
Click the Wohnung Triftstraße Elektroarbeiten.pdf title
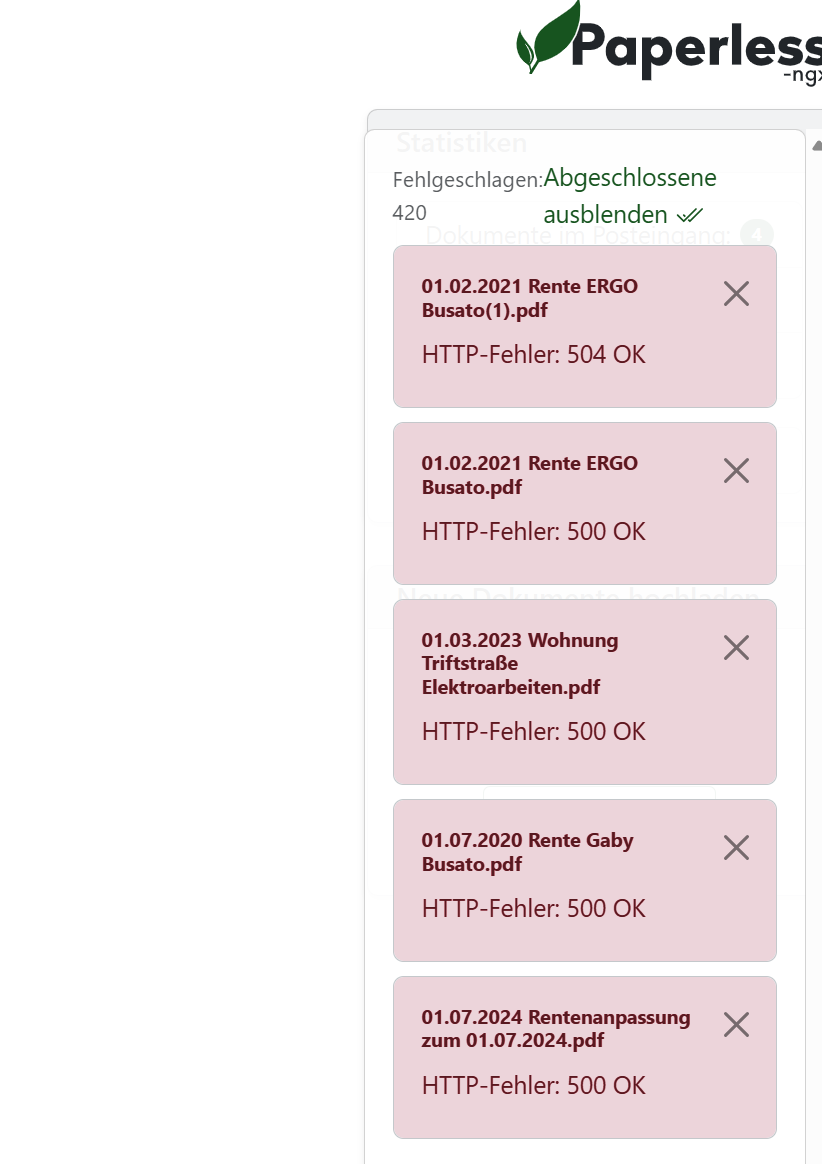(x=520, y=663)
